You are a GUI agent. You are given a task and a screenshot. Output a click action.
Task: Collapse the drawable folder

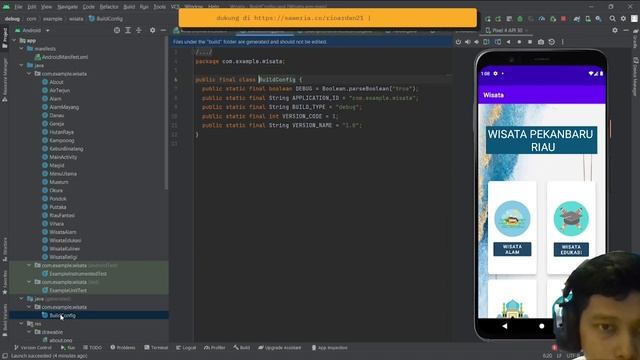tap(29, 332)
